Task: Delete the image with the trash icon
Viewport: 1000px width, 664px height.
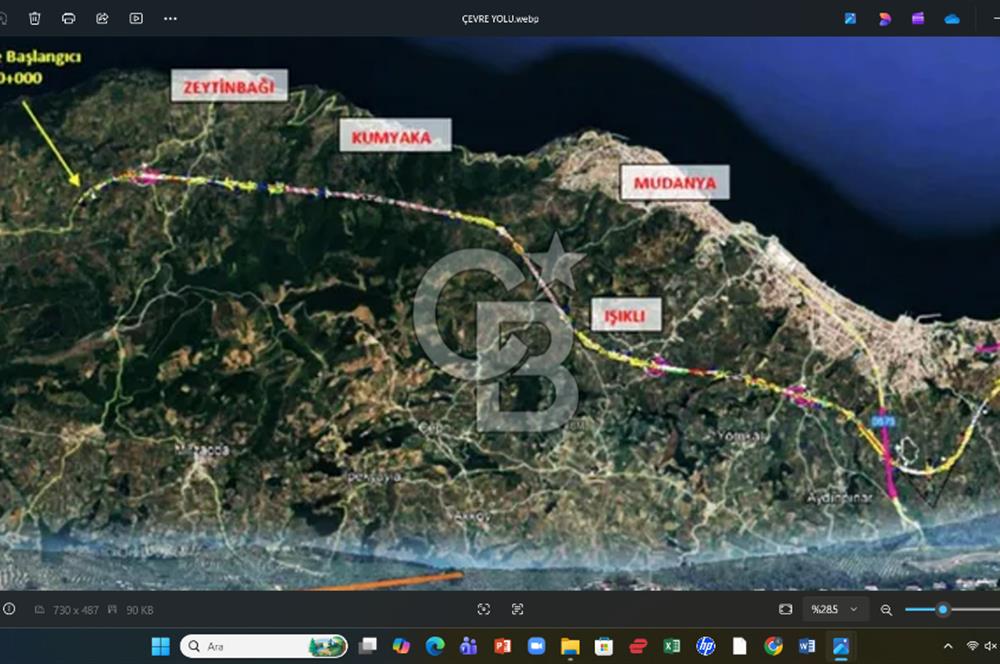Action: tap(34, 18)
